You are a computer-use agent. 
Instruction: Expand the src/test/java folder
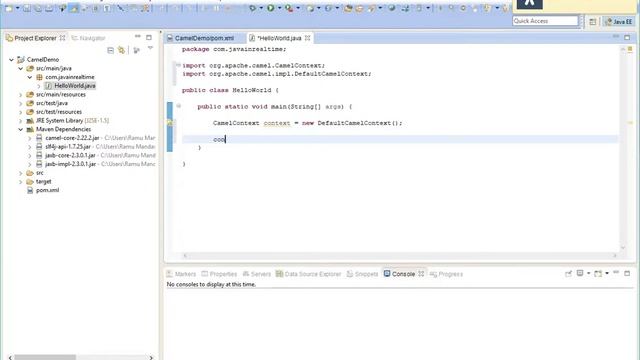[x=20, y=103]
